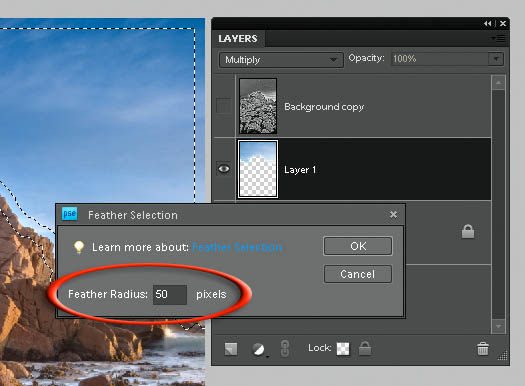Close the Feather Selection dialog

coord(393,215)
